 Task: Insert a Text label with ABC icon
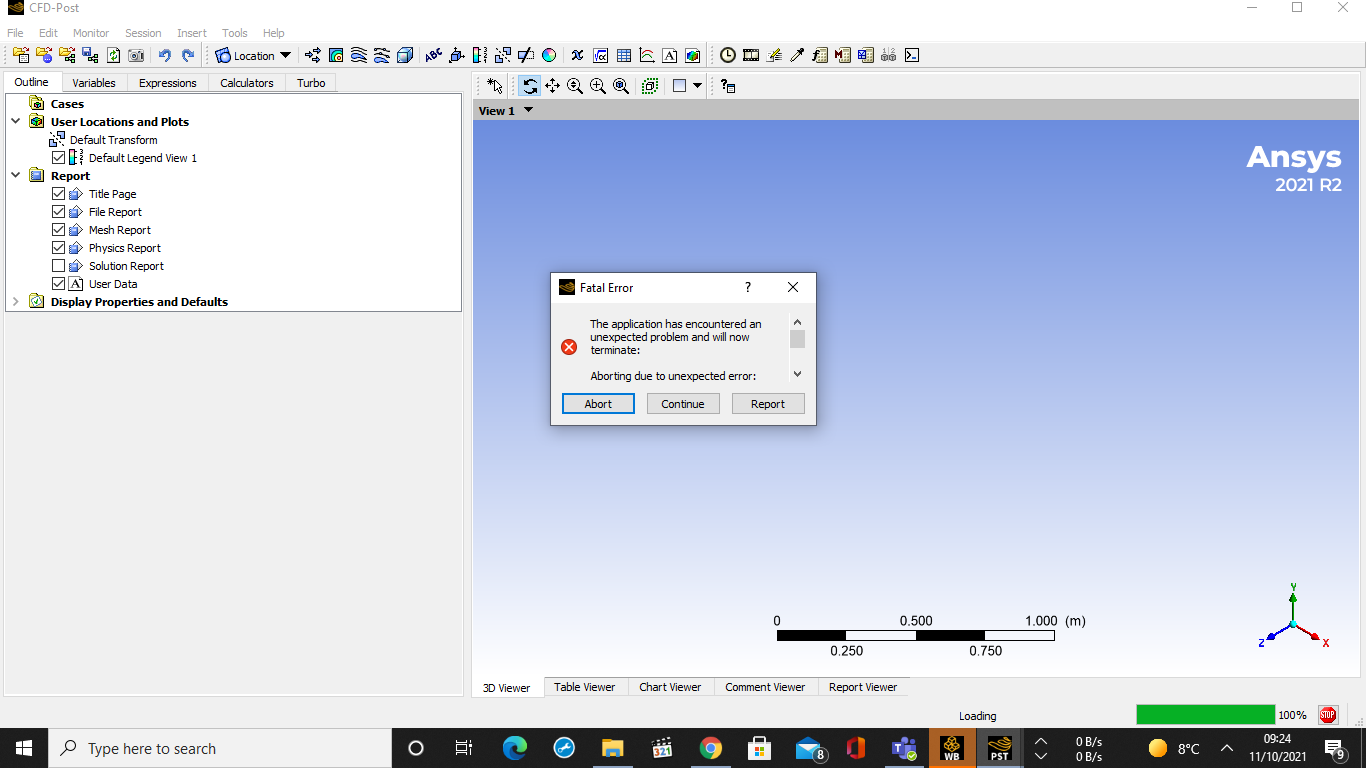tap(433, 56)
